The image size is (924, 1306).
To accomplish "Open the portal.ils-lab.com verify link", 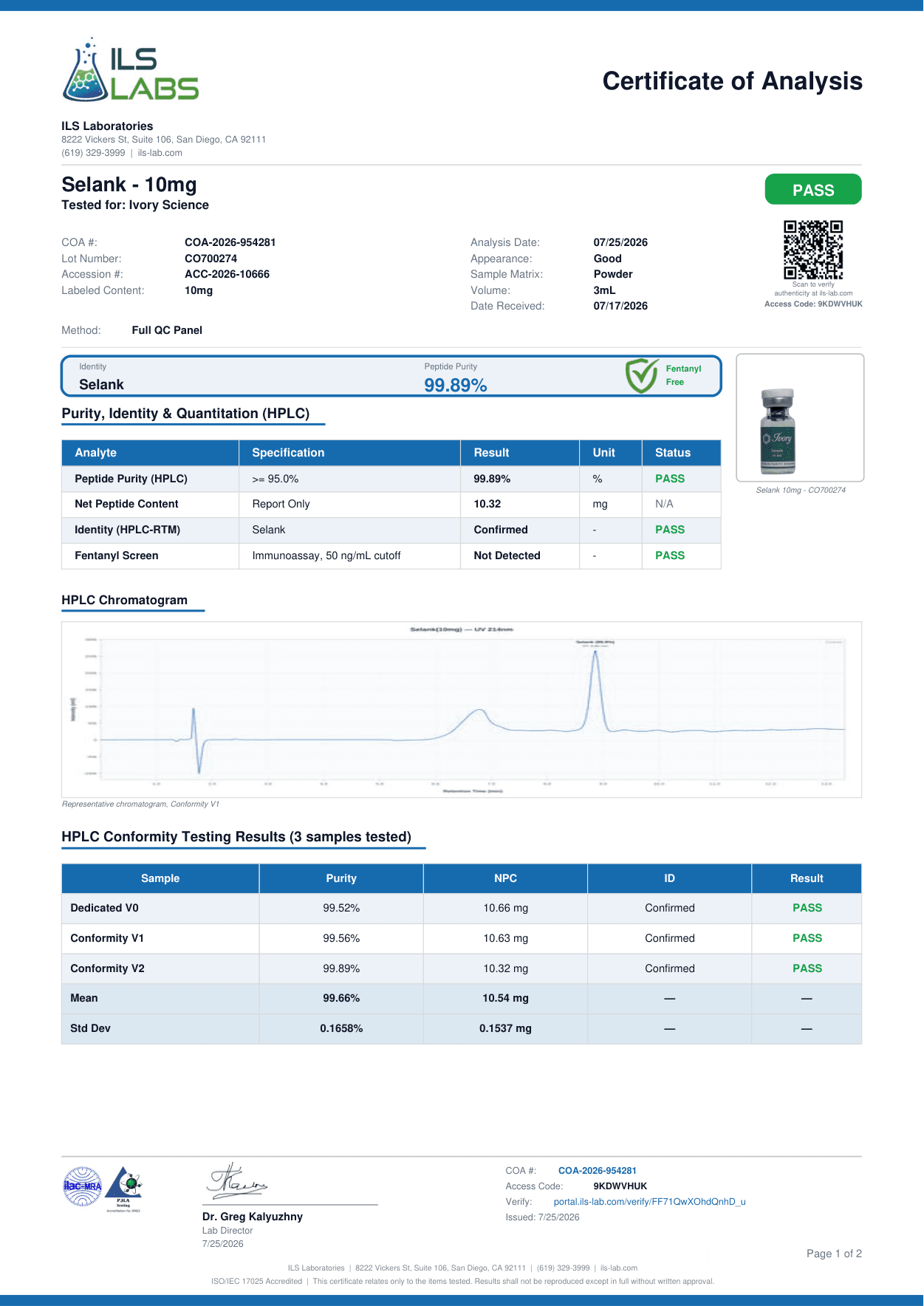I will pos(649,1202).
